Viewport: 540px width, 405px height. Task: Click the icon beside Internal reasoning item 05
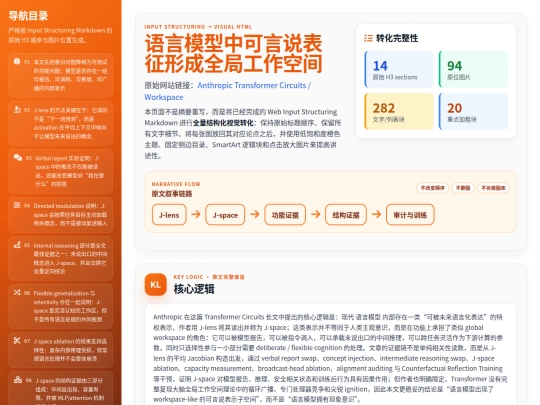pyautogui.click(x=17, y=245)
